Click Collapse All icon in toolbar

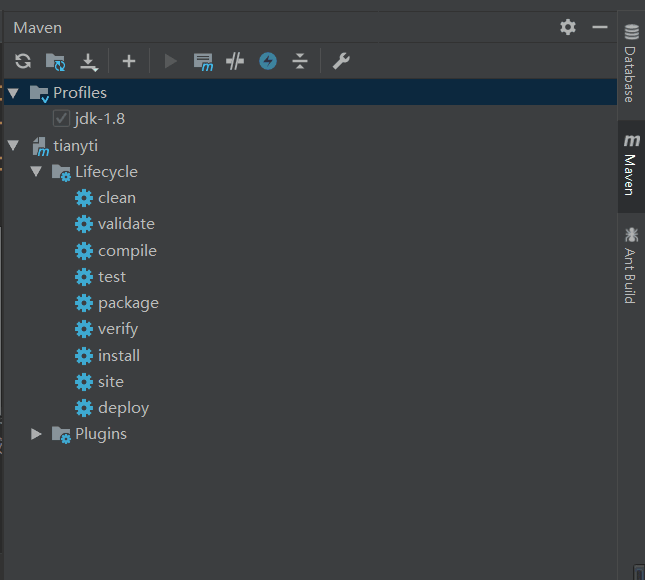point(300,61)
